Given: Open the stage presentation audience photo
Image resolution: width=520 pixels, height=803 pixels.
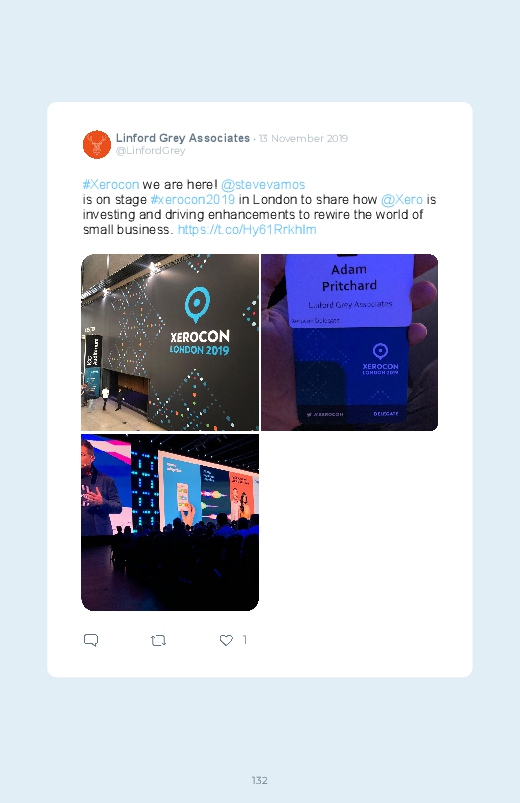Looking at the screenshot, I should (170, 522).
